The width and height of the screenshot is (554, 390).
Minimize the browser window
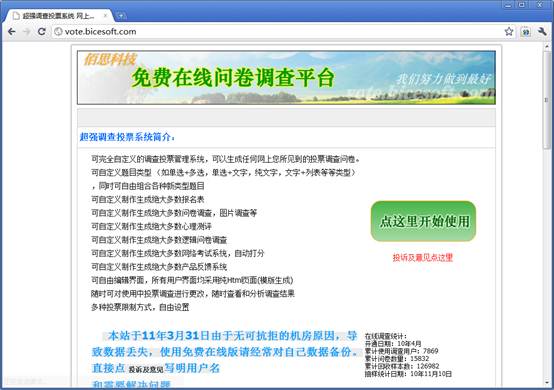click(508, 5)
